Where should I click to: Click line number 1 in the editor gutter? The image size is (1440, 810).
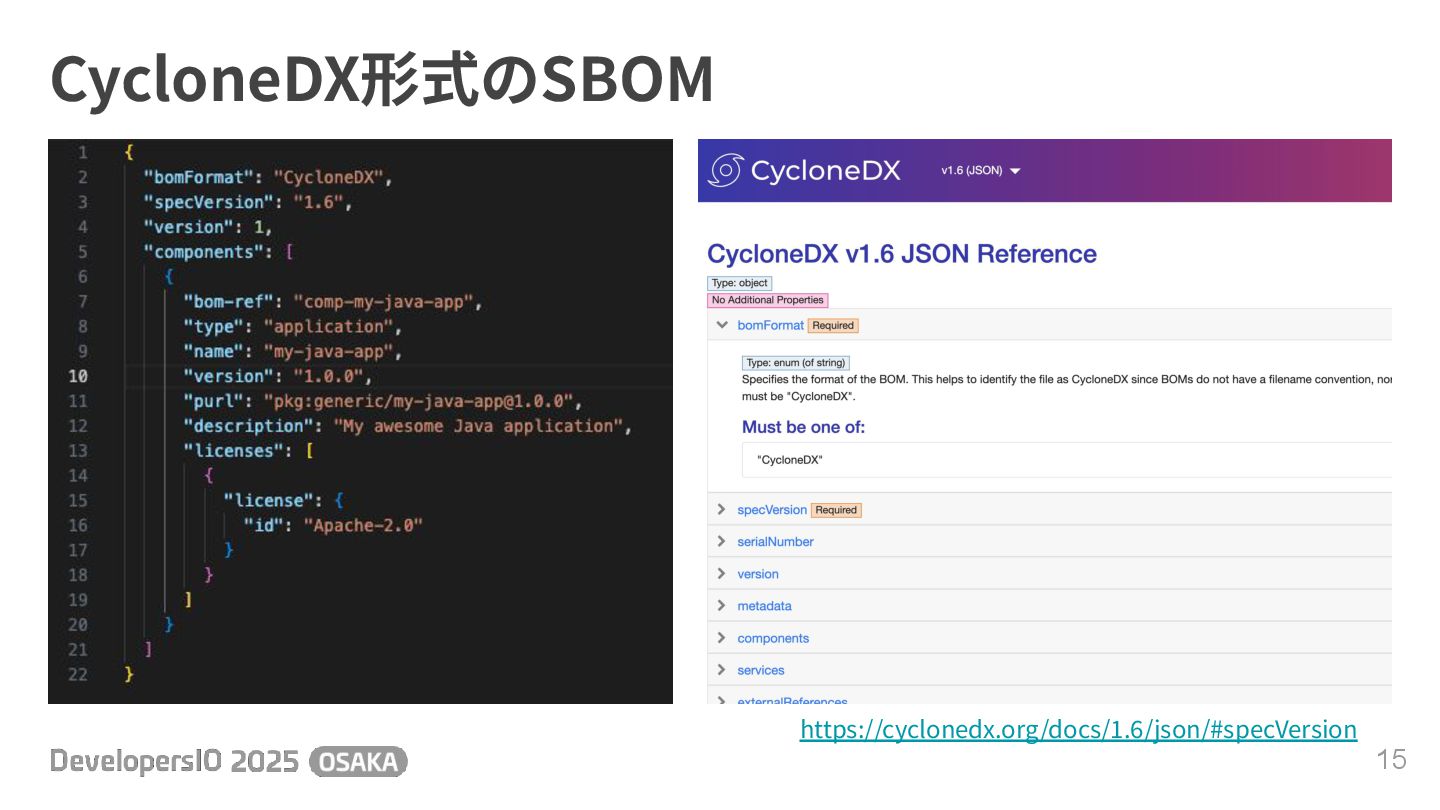pos(82,152)
